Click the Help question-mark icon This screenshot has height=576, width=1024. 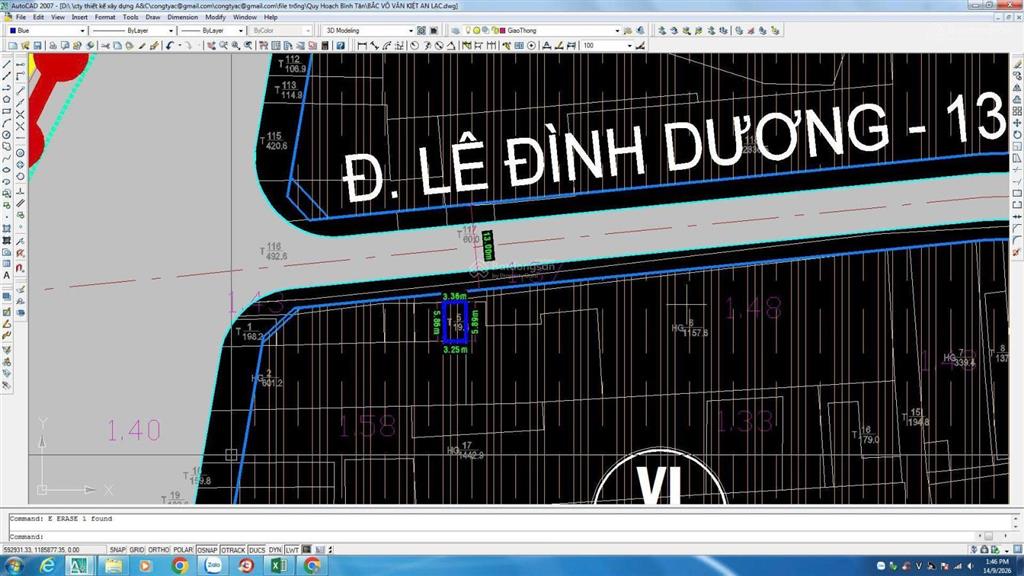pyautogui.click(x=340, y=46)
